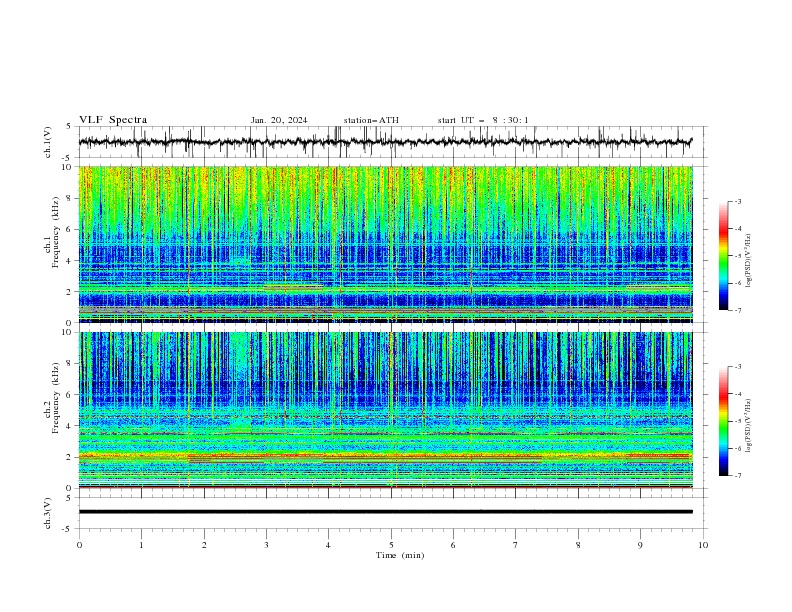This screenshot has height=612, width=792.
Task: Click time axis tick label "3" at the bottom
Action: 266,545
